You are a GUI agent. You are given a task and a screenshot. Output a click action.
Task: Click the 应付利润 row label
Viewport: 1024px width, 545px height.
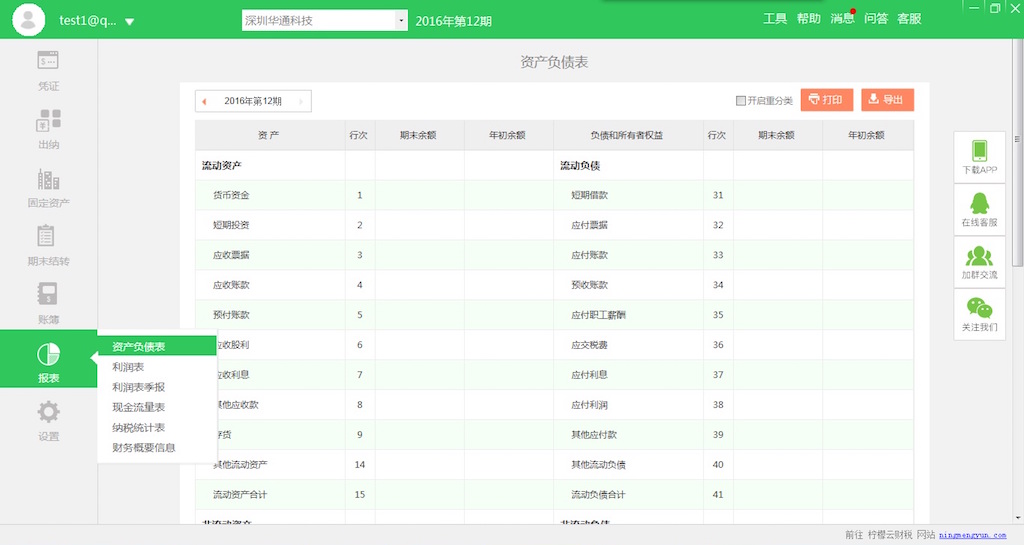pos(590,405)
